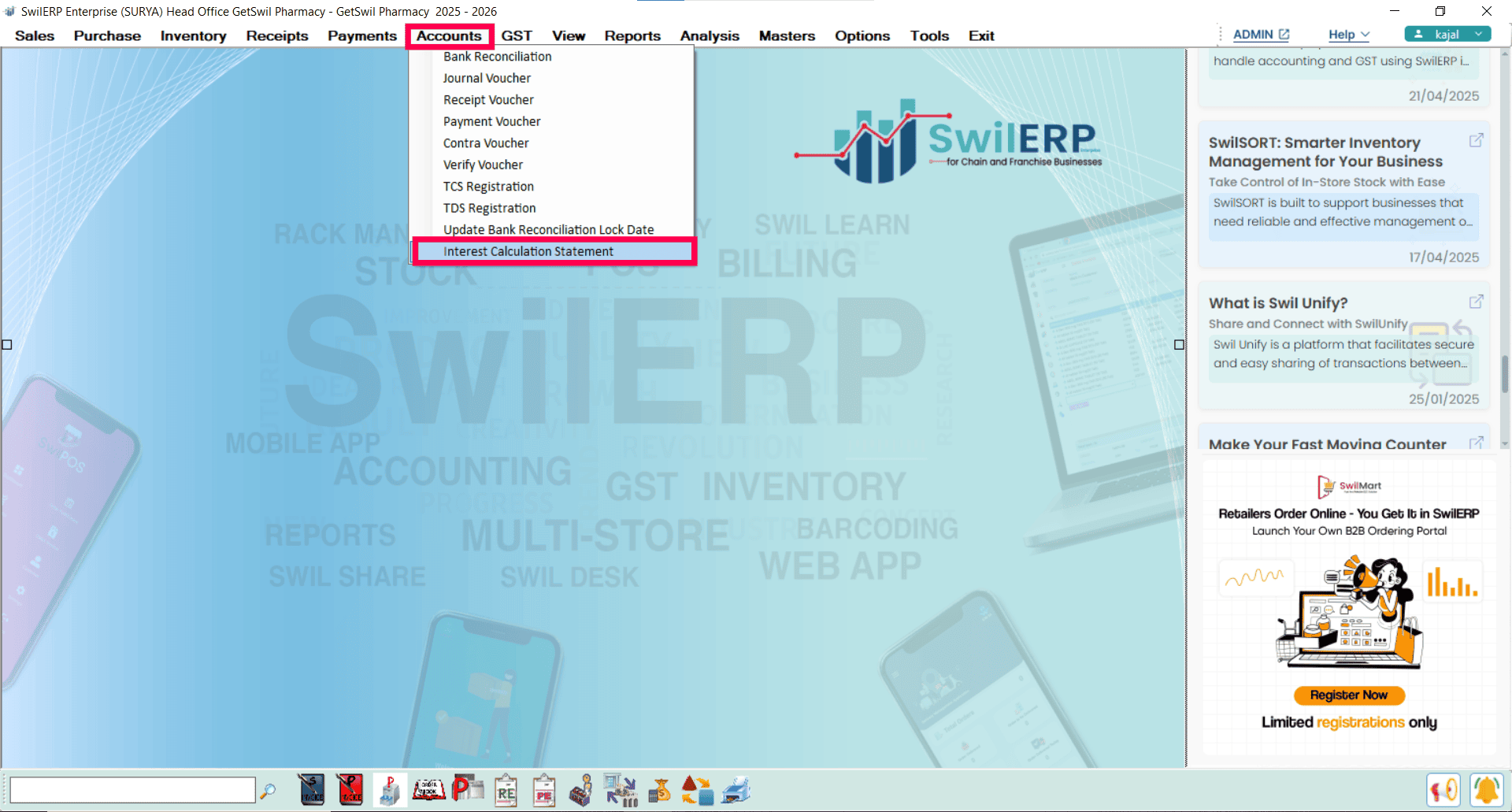Open the Accounts menu
The image size is (1512, 812).
449,35
